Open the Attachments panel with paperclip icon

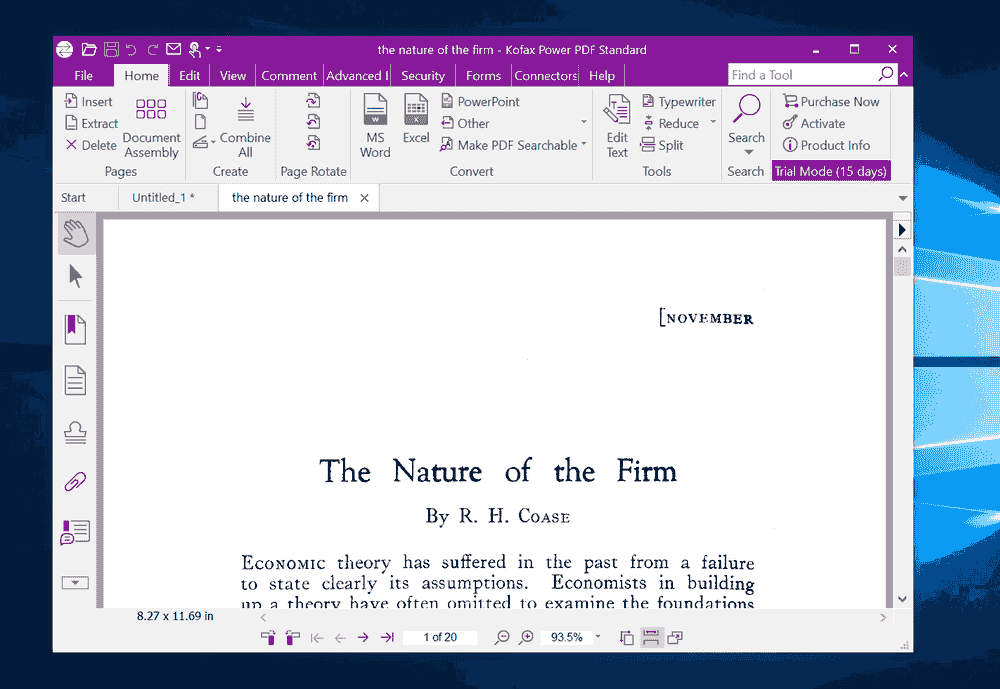point(75,481)
